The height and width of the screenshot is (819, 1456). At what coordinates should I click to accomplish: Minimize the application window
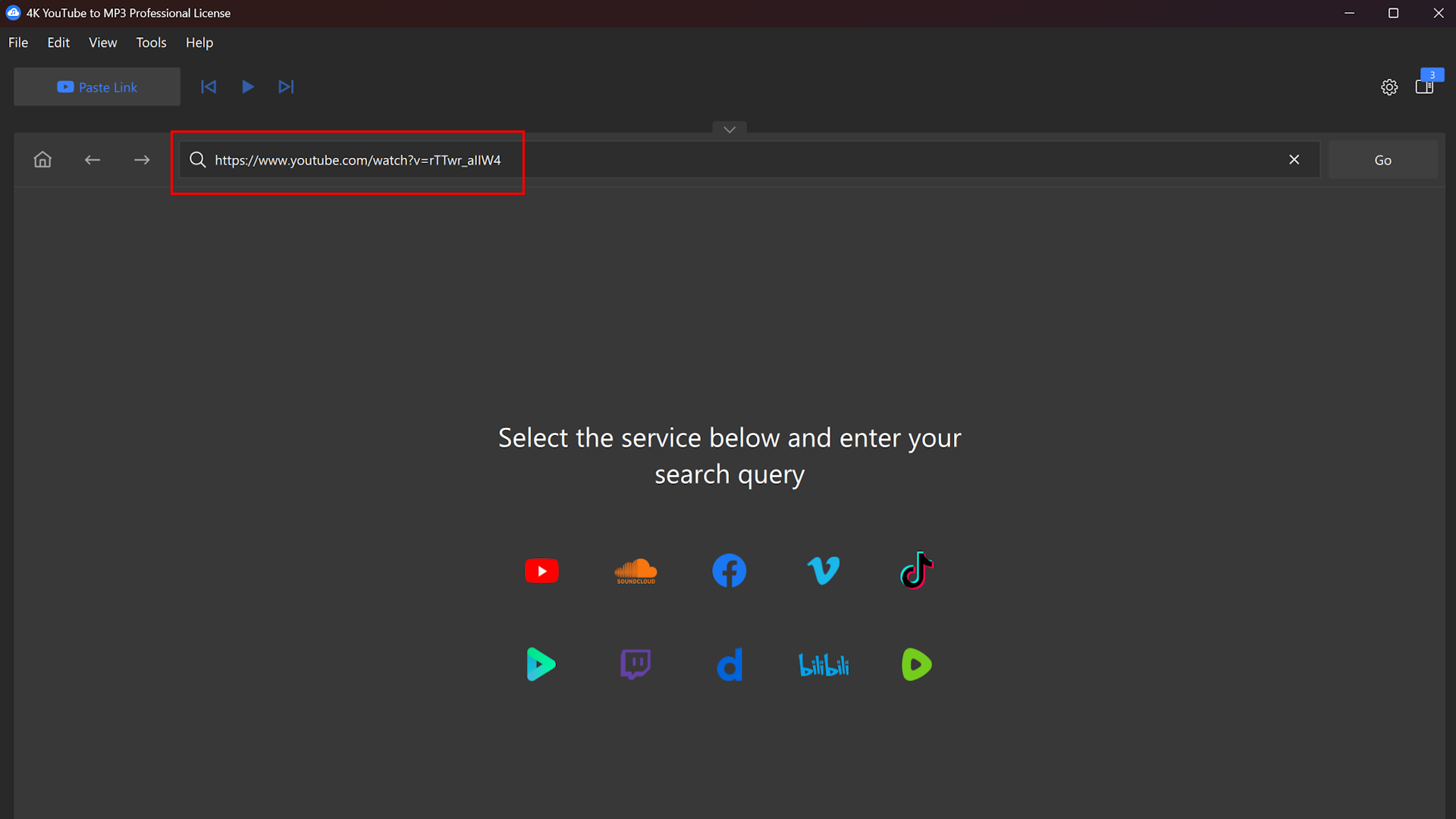click(x=1349, y=13)
